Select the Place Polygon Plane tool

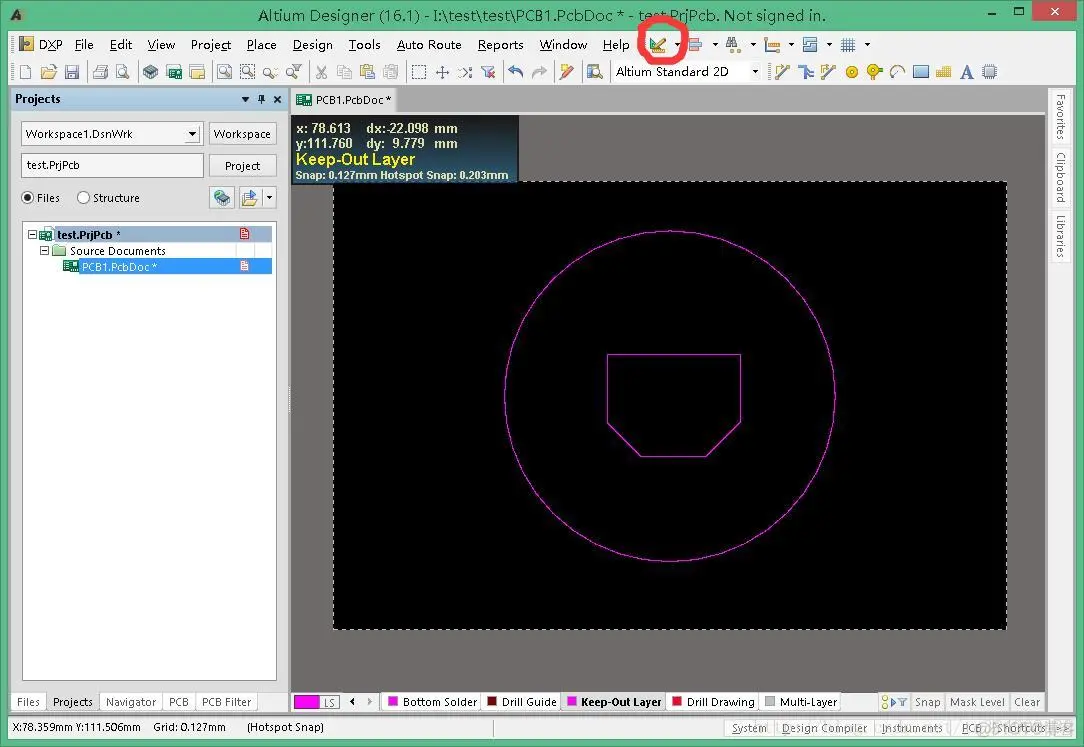click(x=944, y=72)
